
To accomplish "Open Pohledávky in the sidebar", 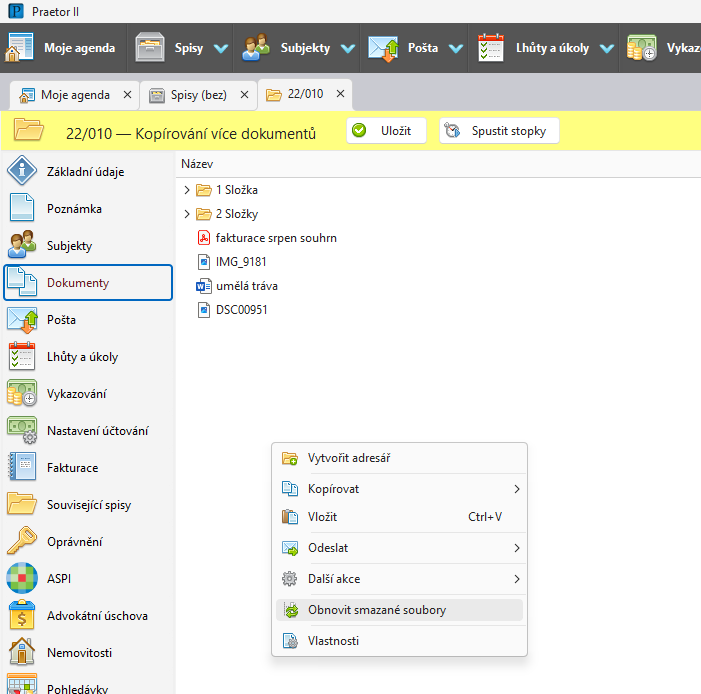I will click(x=88, y=684).
